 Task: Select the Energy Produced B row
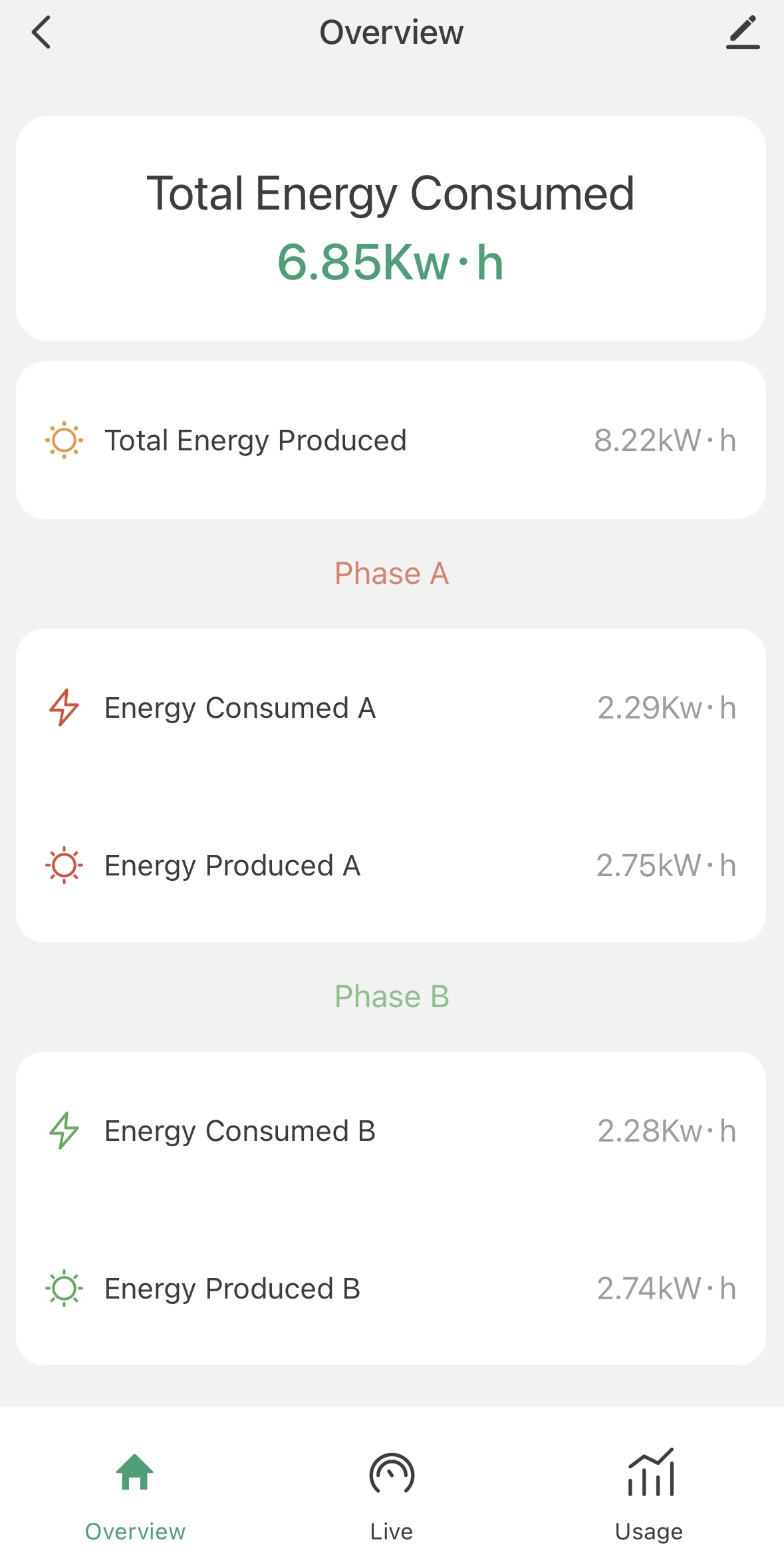click(x=391, y=1289)
